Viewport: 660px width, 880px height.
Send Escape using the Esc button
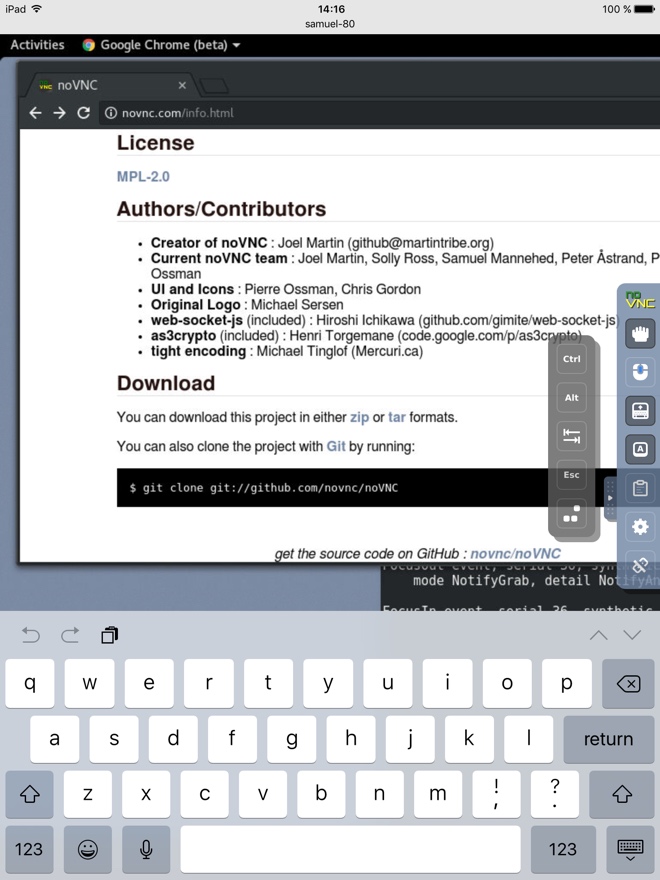click(571, 475)
